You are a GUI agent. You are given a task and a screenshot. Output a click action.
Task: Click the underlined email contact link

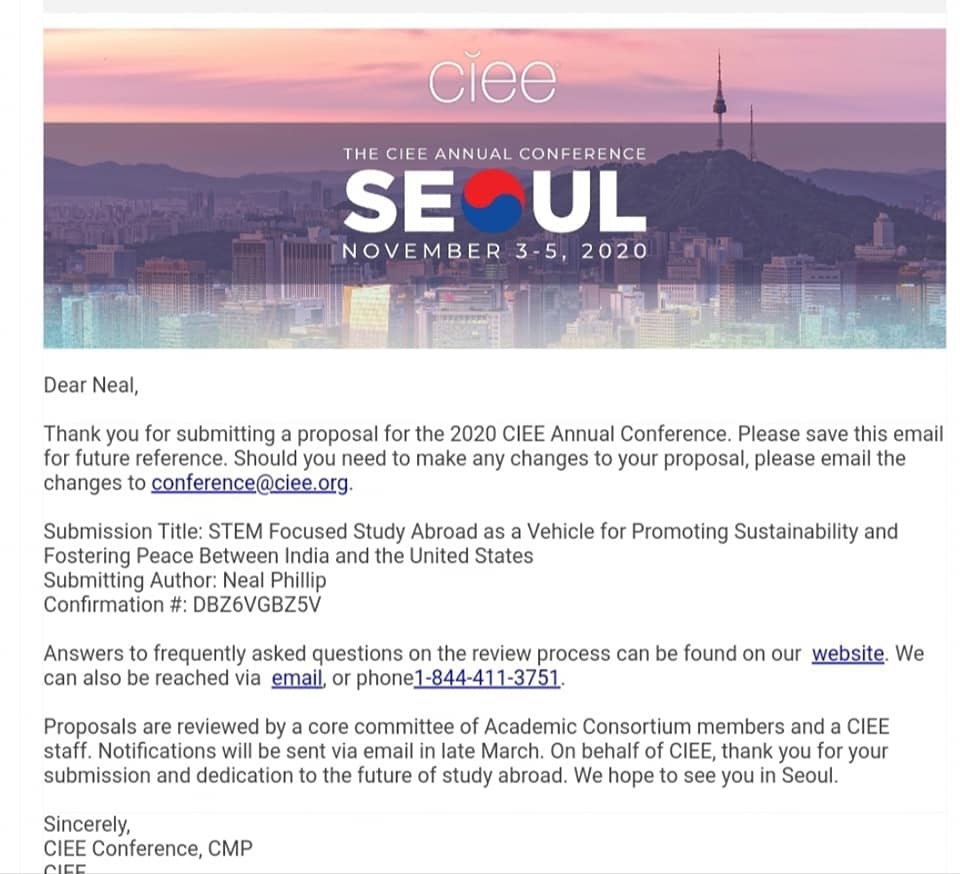click(x=297, y=678)
